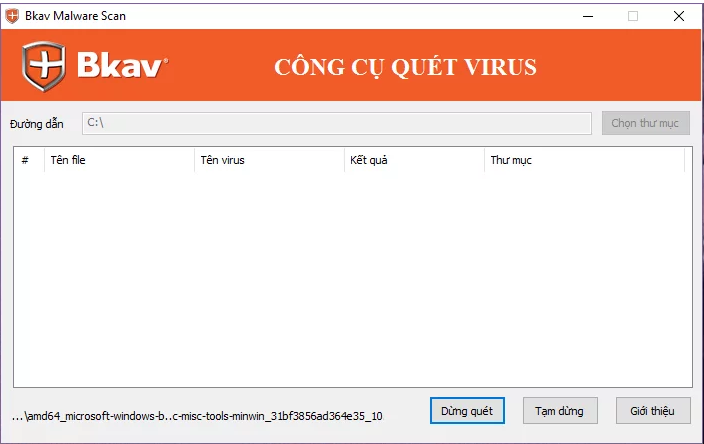Sort by Kết quả column header
This screenshot has height=444, width=704.
[x=414, y=160]
